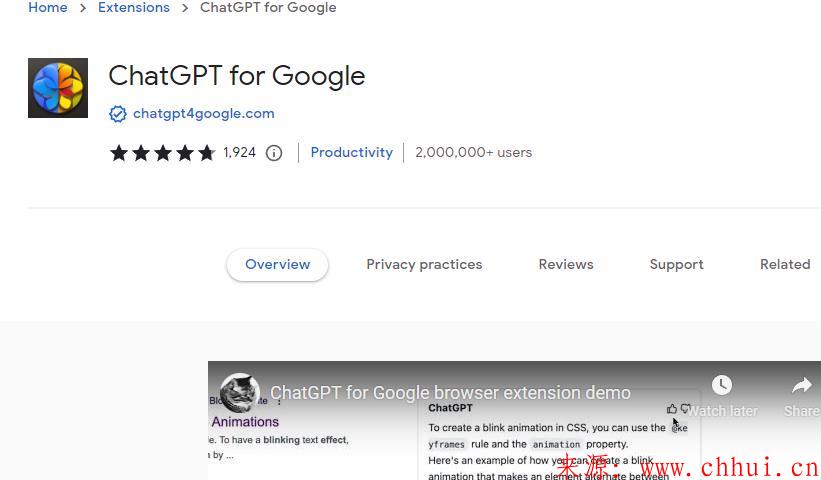The image size is (821, 480).
Task: Click the 'ChatGPT for Google' breadcrumb text
Action: pos(268,7)
